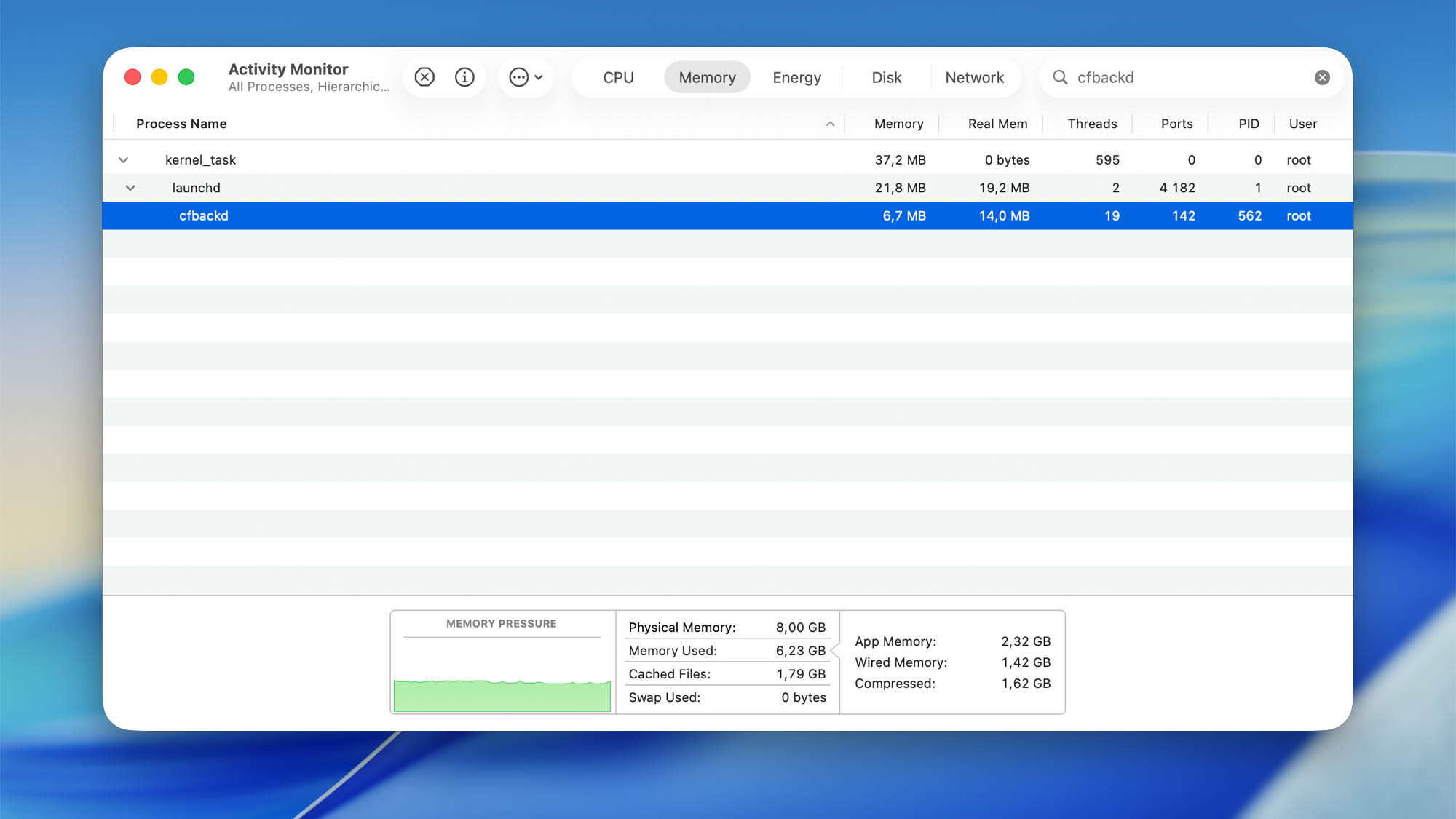
Task: Click the Swap Used 0 bytes value
Action: [804, 697]
